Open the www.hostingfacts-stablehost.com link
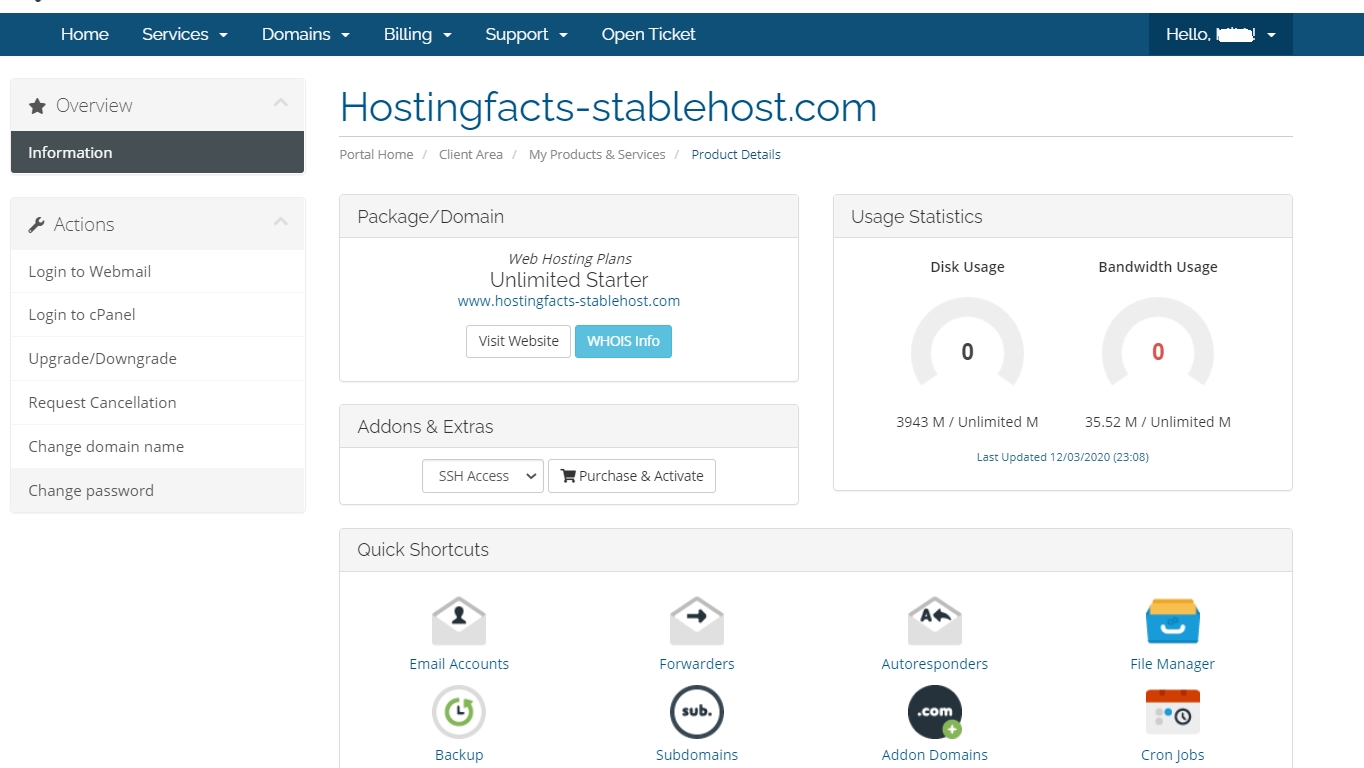The image size is (1364, 768). (569, 301)
